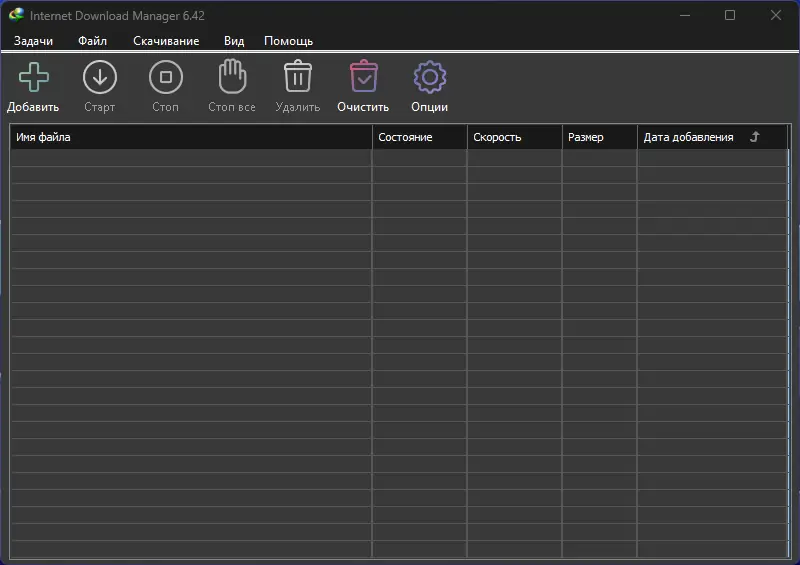Start download with Старт icon

click(99, 77)
